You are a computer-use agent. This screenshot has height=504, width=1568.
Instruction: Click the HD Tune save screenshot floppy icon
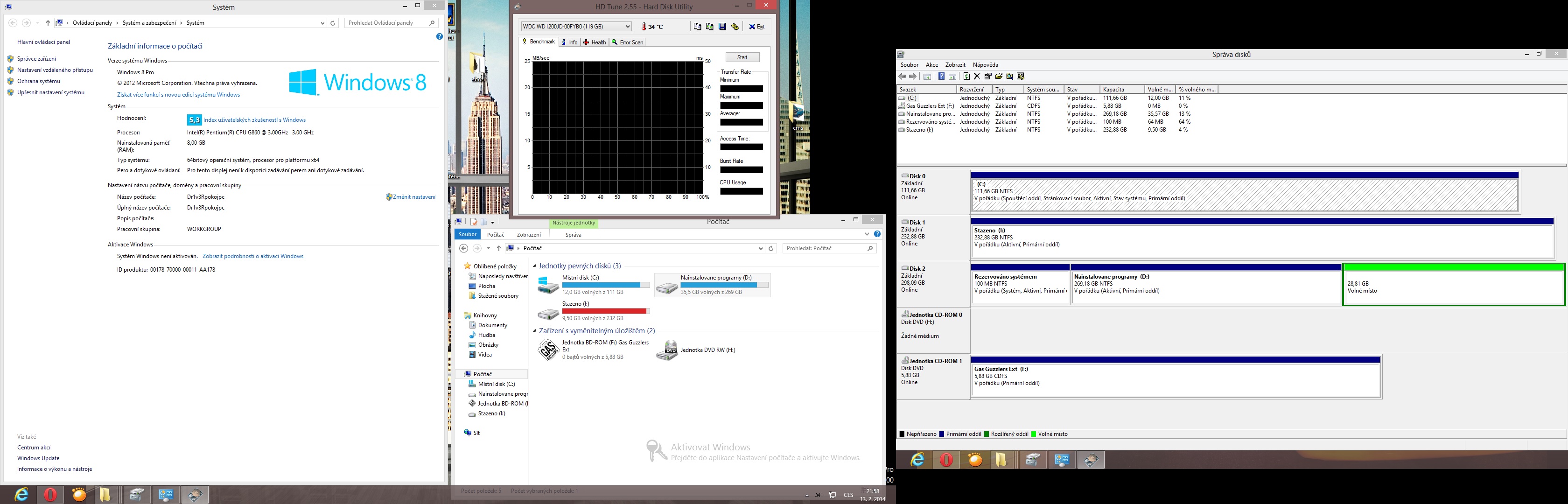(722, 27)
